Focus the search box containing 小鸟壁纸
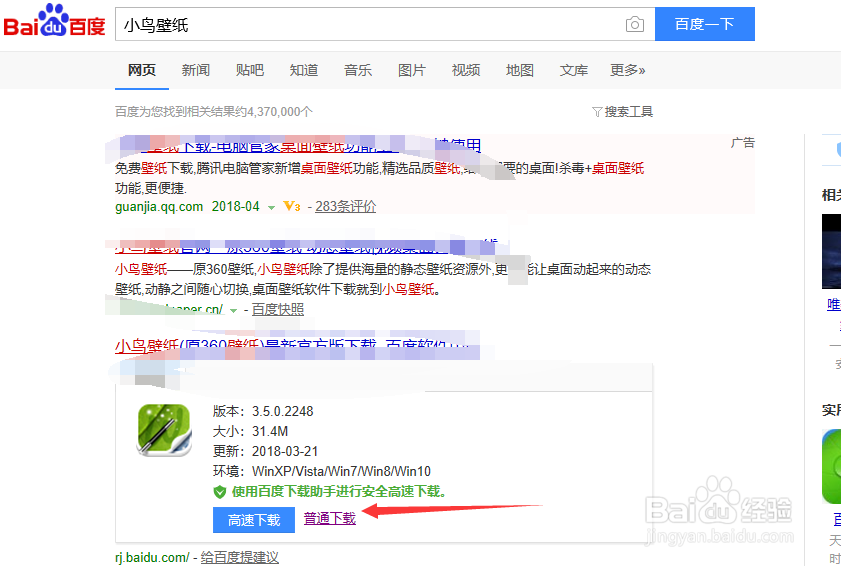 [385, 24]
